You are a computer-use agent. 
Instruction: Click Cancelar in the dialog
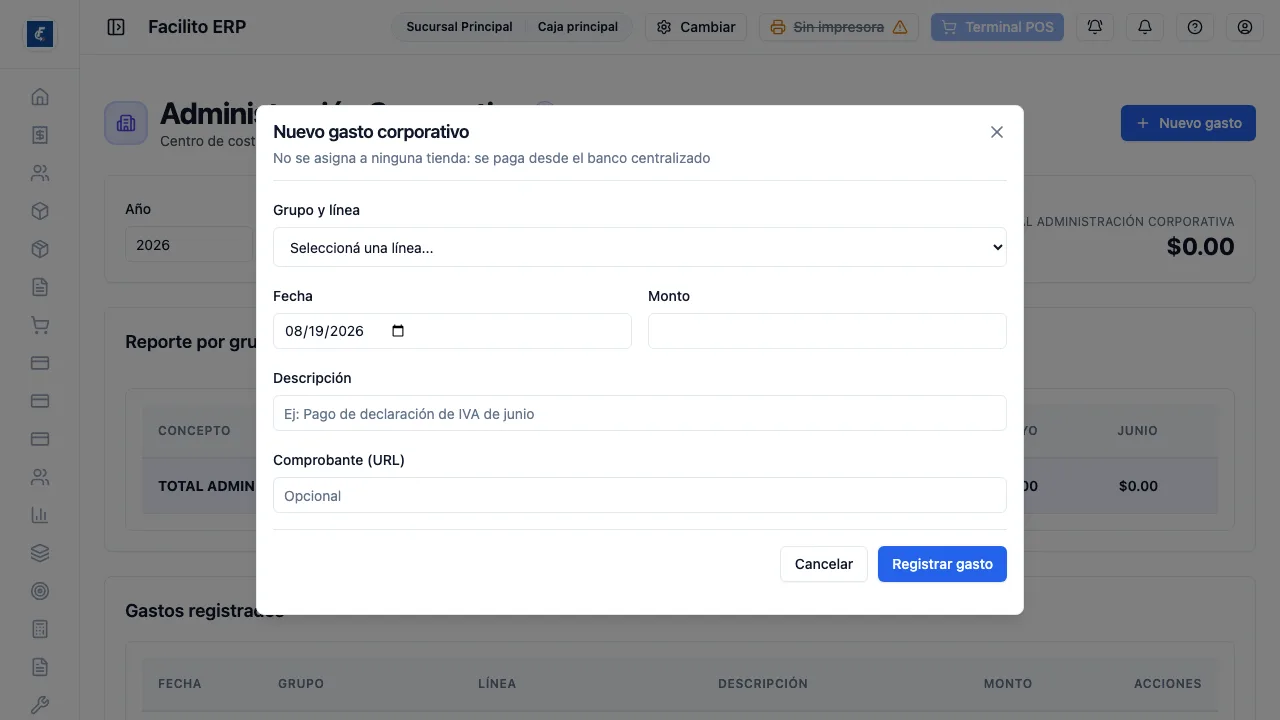[824, 564]
